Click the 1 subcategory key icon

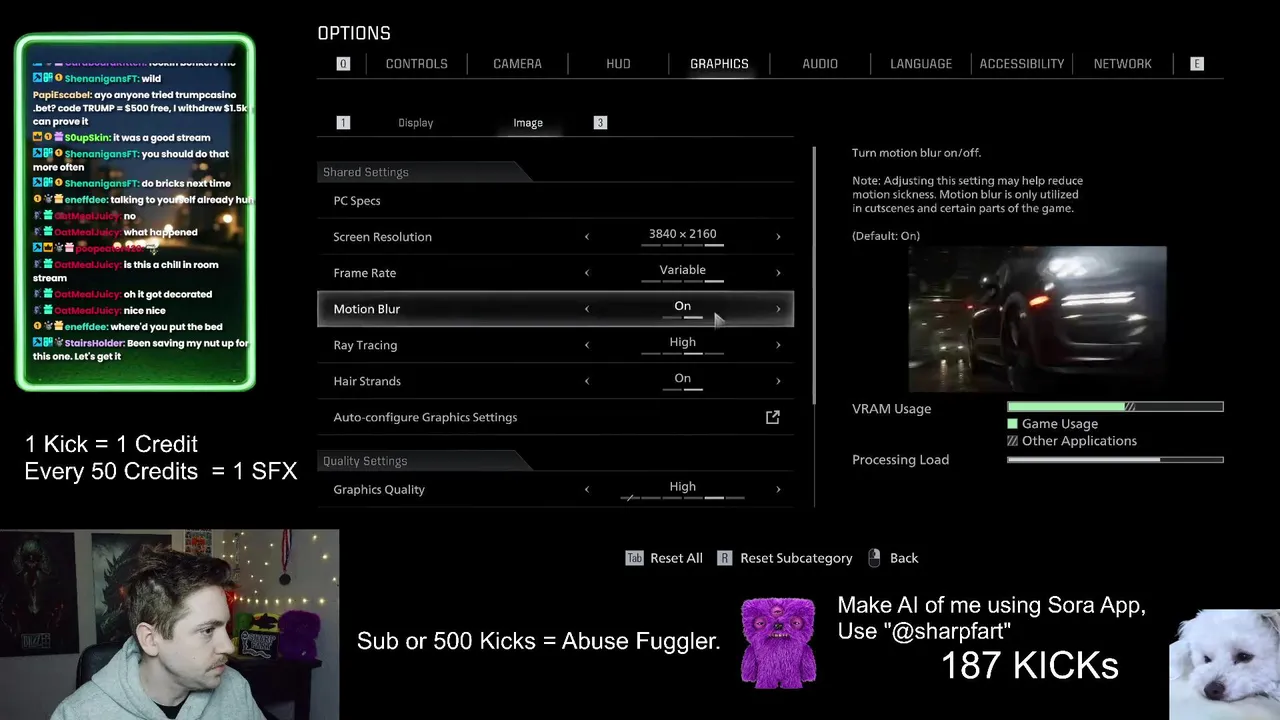(343, 122)
